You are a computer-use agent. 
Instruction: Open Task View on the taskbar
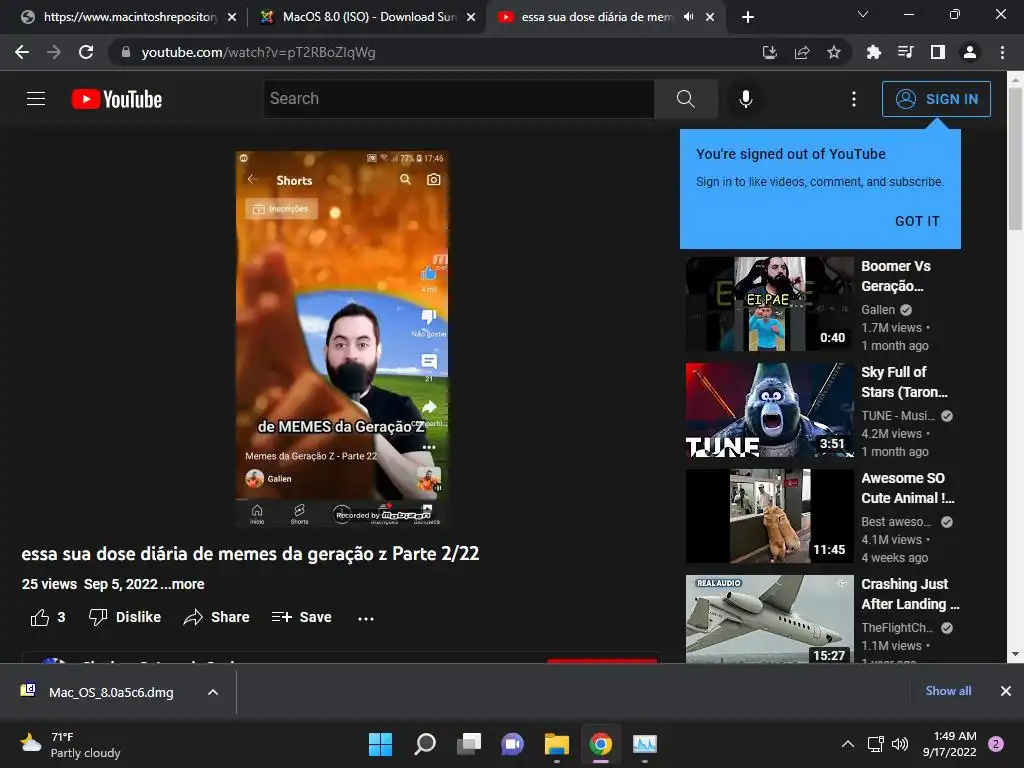coord(469,744)
